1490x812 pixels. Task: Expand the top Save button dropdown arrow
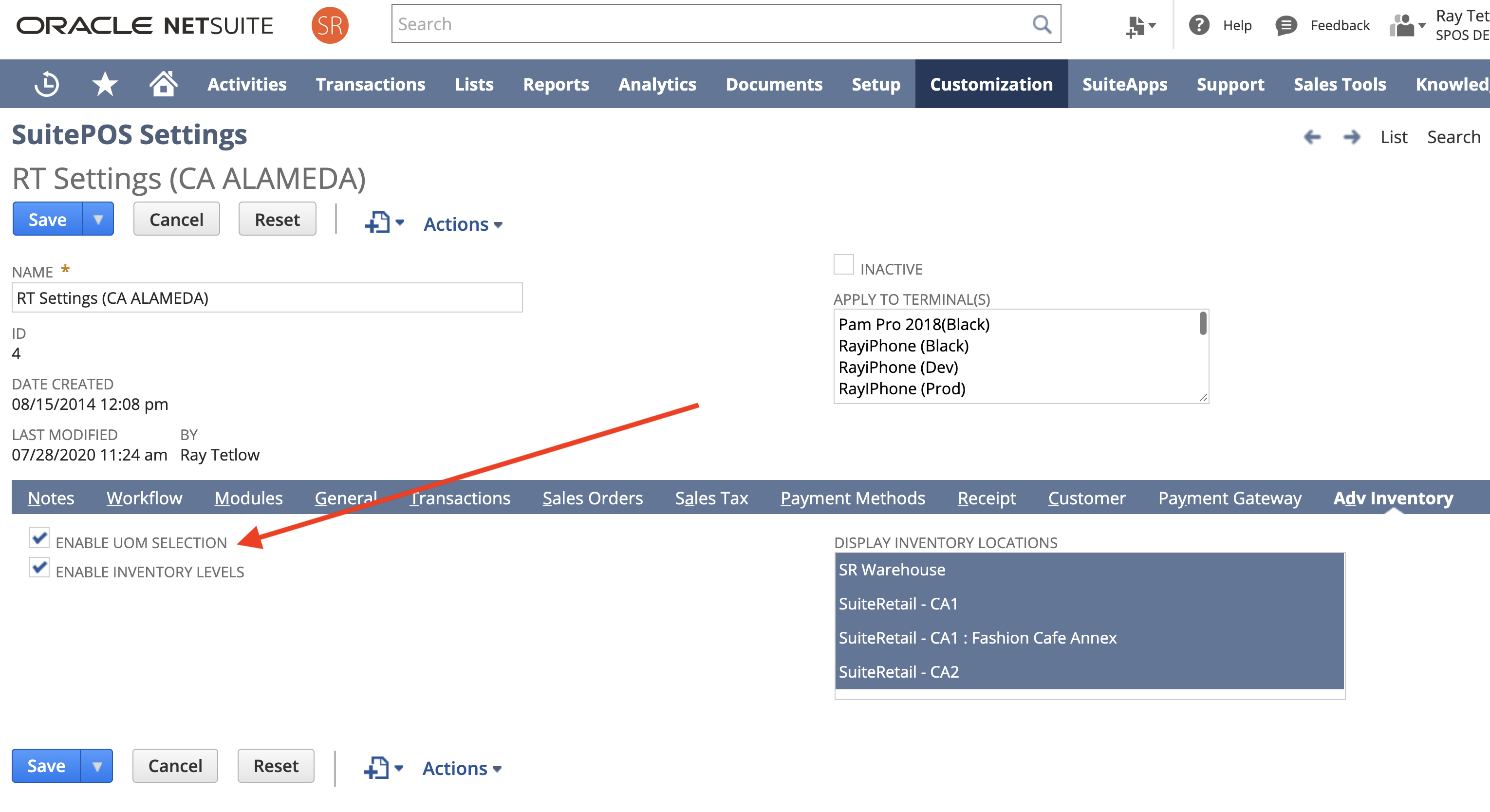coord(98,220)
